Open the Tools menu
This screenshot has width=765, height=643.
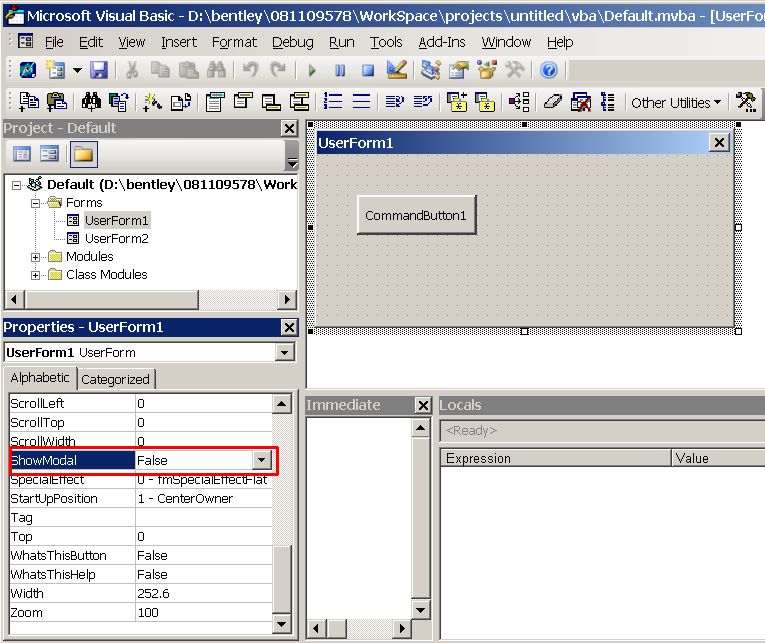tap(386, 42)
